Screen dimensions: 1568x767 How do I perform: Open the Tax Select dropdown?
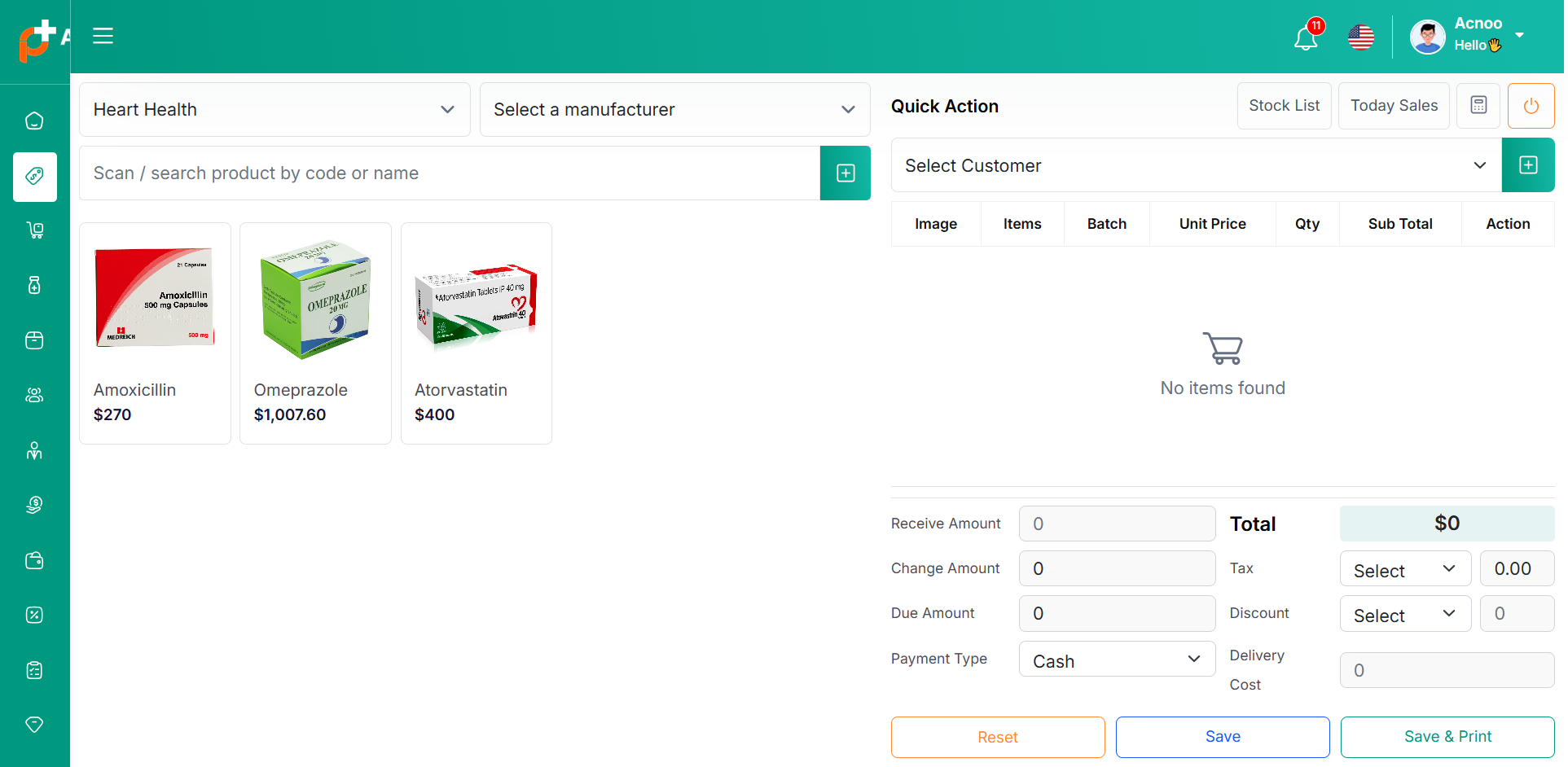coord(1405,570)
